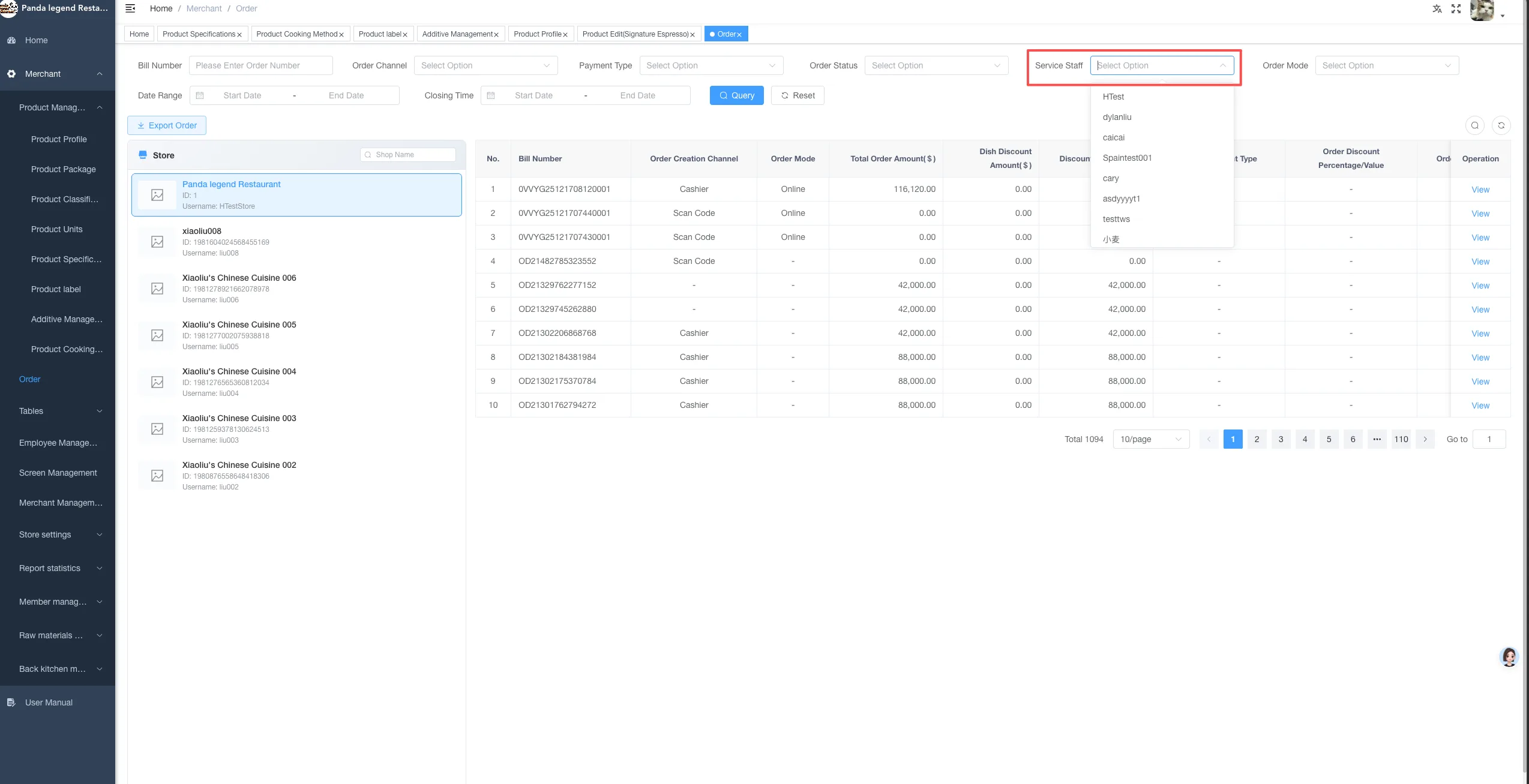Viewport: 1529px width, 784px height.
Task: Select cary in Service Staff list
Action: tap(1162, 178)
